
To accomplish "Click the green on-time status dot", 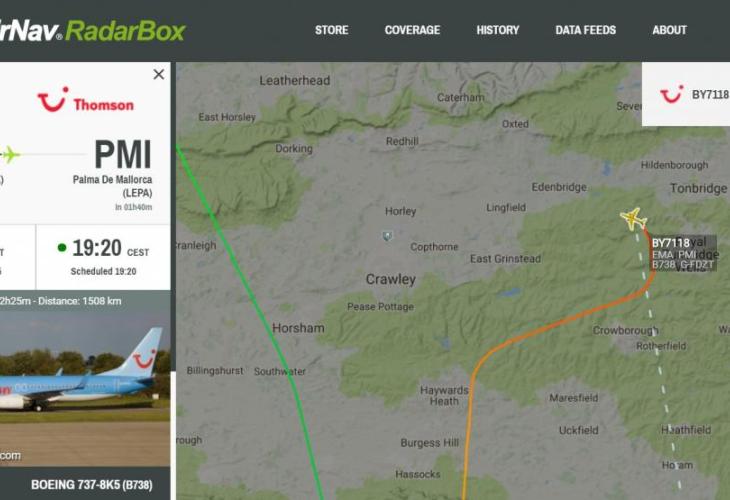I will pyautogui.click(x=61, y=247).
